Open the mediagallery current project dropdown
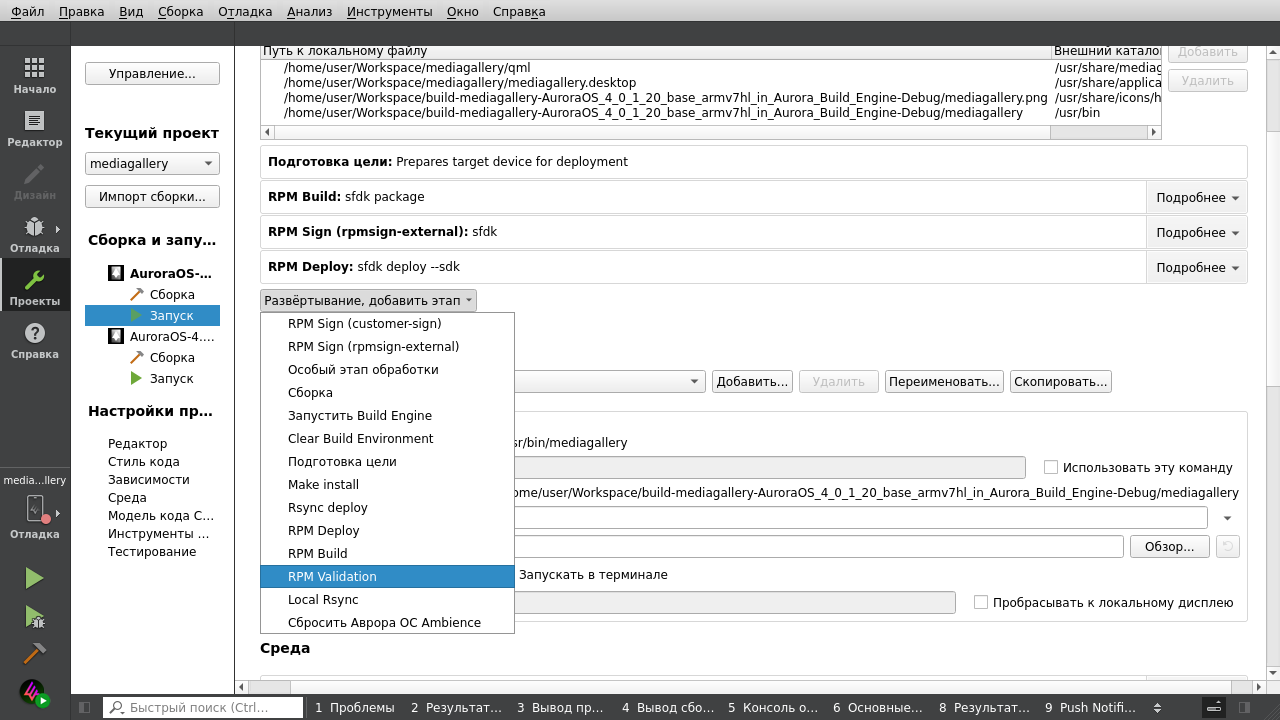The height and width of the screenshot is (720, 1280). pyautogui.click(x=152, y=163)
